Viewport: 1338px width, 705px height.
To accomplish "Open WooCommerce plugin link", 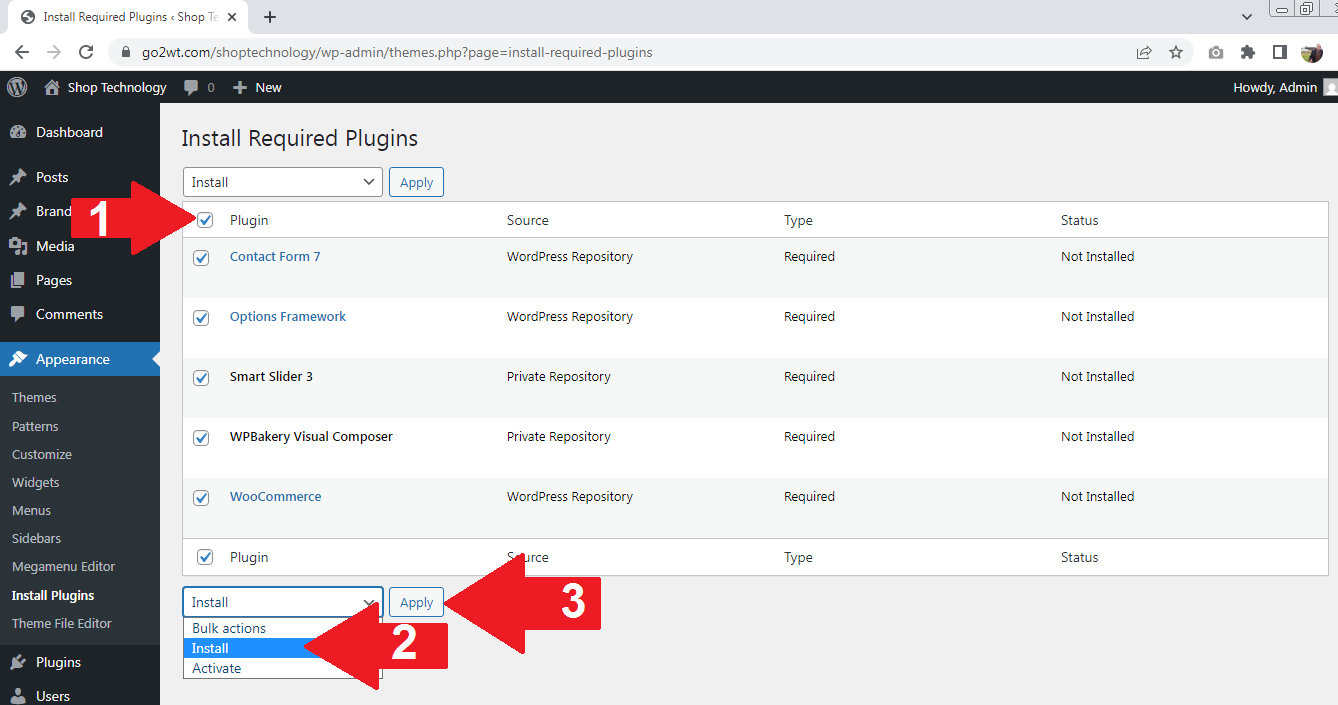I will point(276,496).
